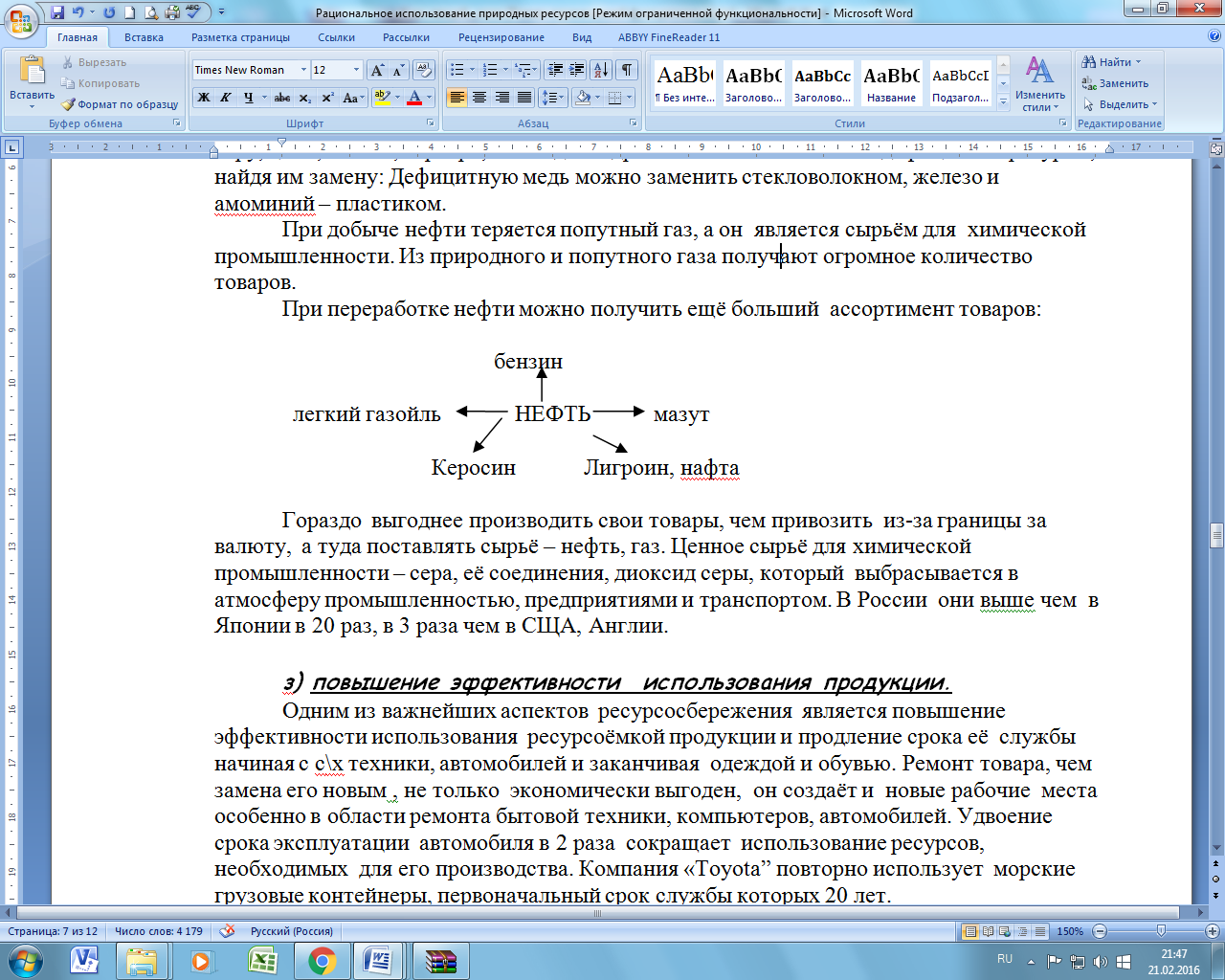Click the Clear Formatting eraser icon
Viewport: 1225px width, 980px height.
point(424,70)
